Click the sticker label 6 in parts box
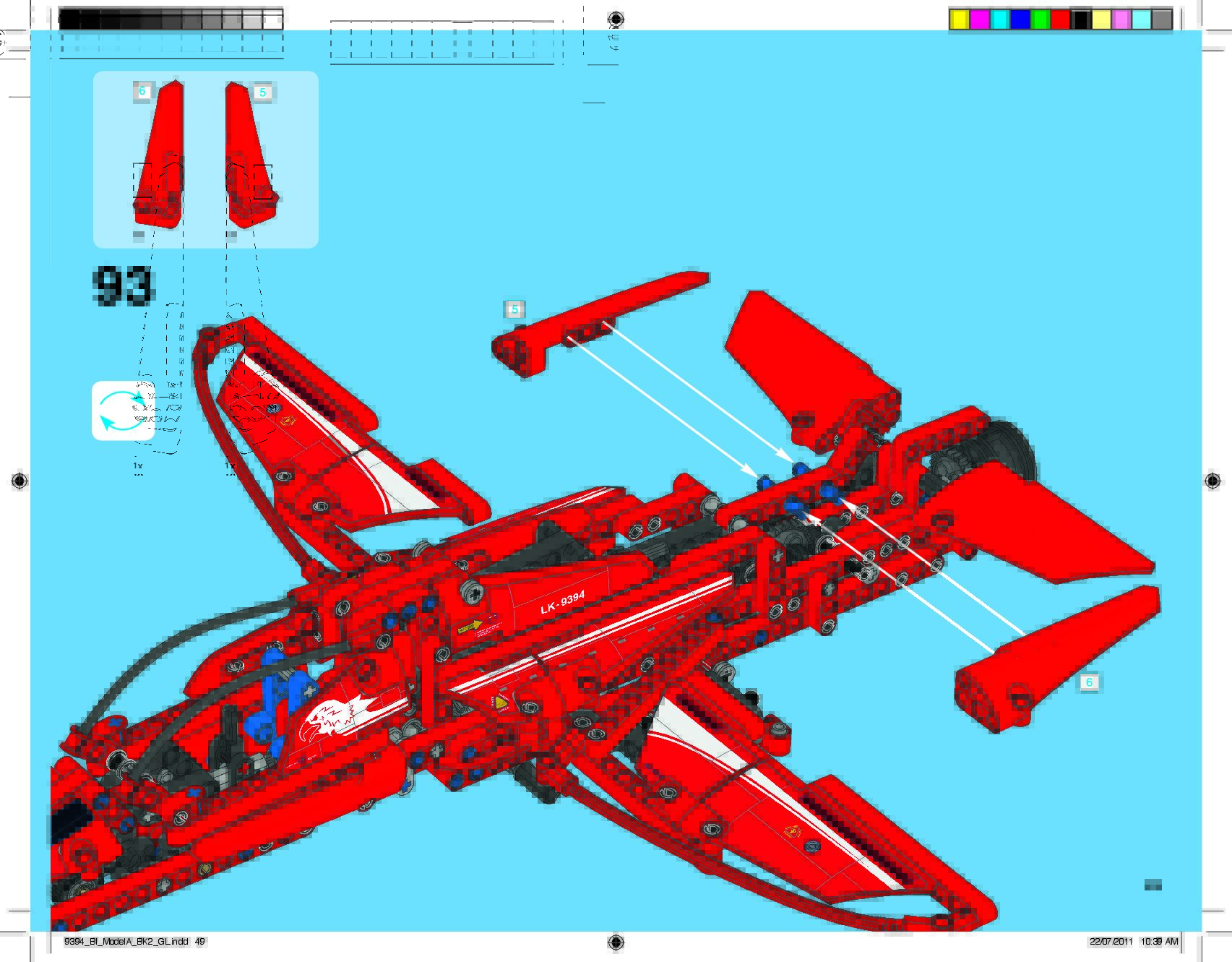Image resolution: width=1232 pixels, height=962 pixels. [142, 91]
